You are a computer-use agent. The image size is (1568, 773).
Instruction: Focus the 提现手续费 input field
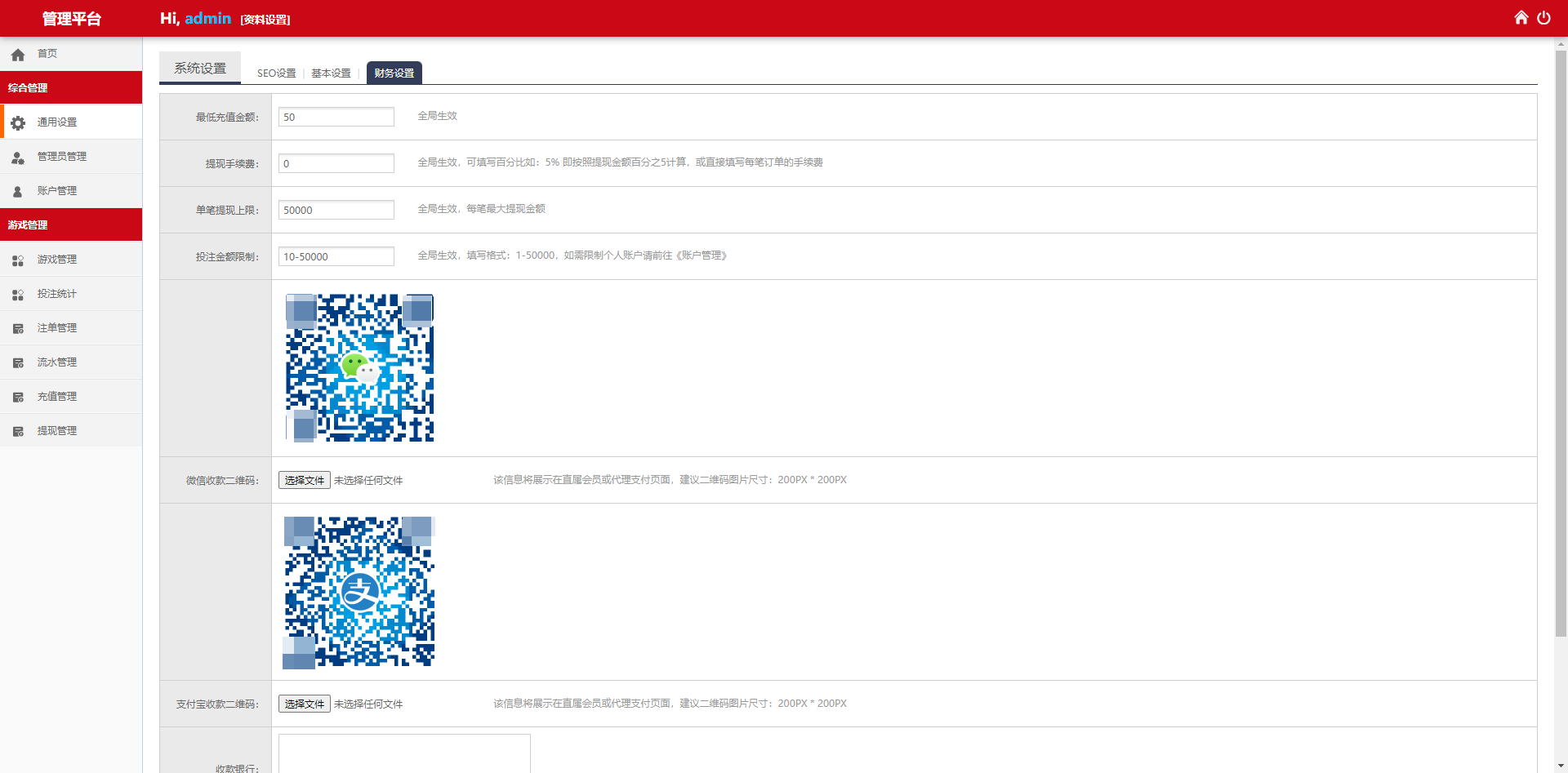click(x=336, y=163)
